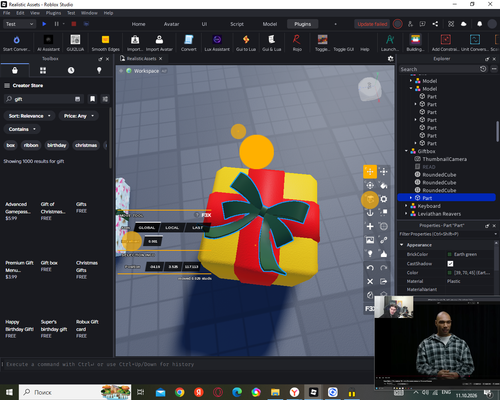The image size is (500, 400).
Task: Open the toolbox Inventory grid tab
Action: (43, 70)
